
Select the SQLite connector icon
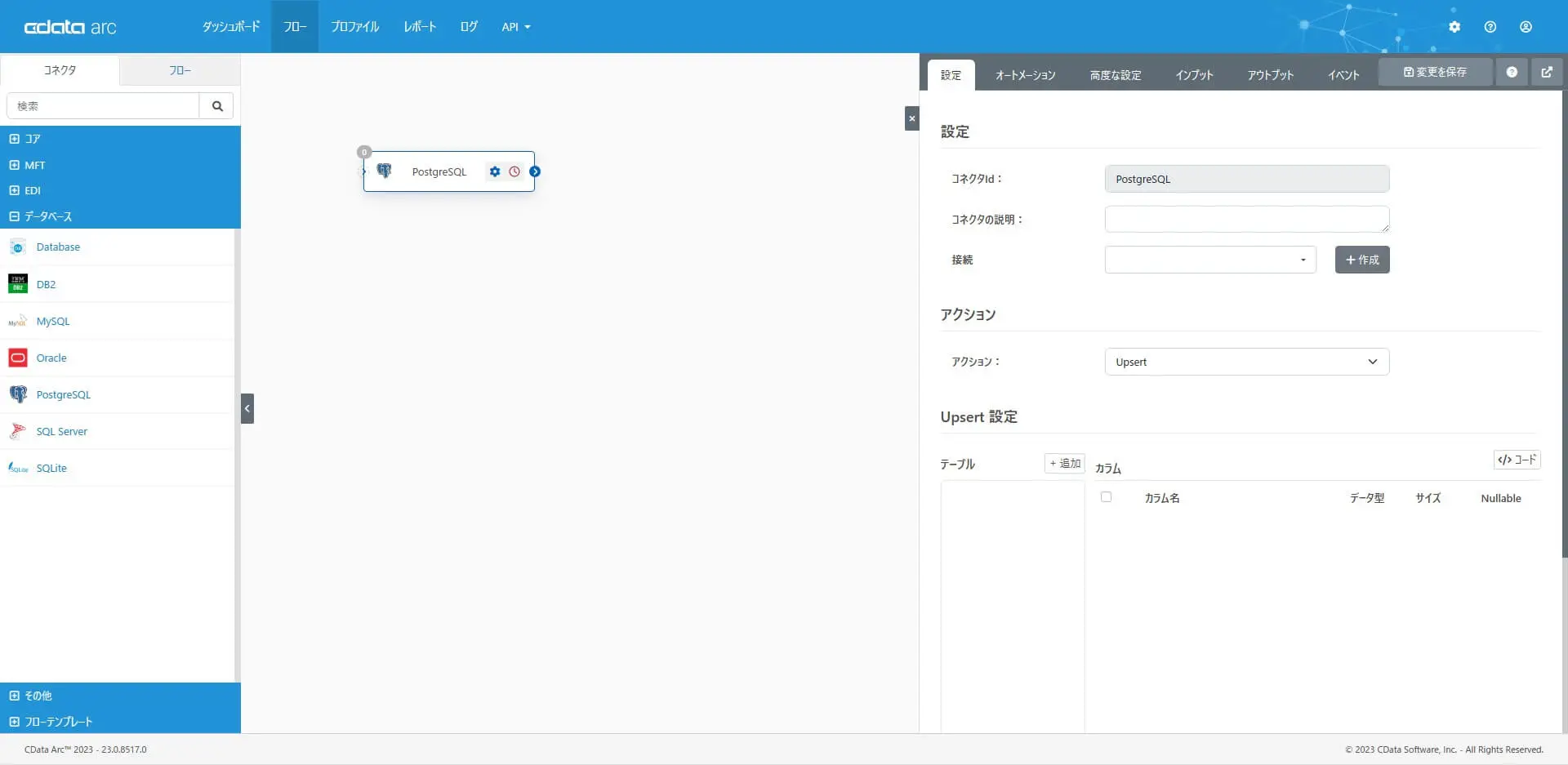(18, 468)
